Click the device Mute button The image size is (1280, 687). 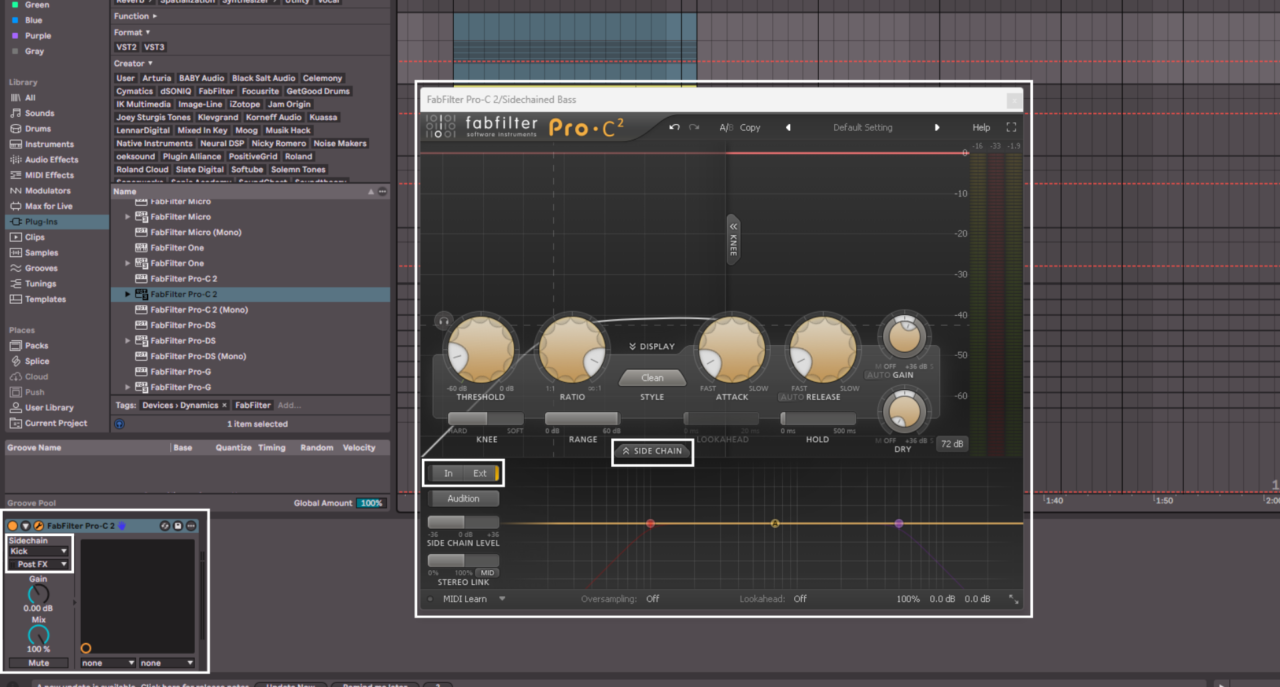pos(38,663)
